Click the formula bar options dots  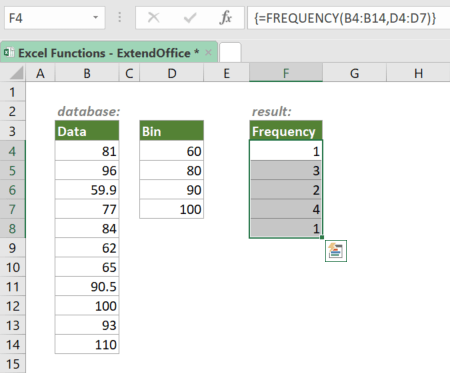click(120, 18)
